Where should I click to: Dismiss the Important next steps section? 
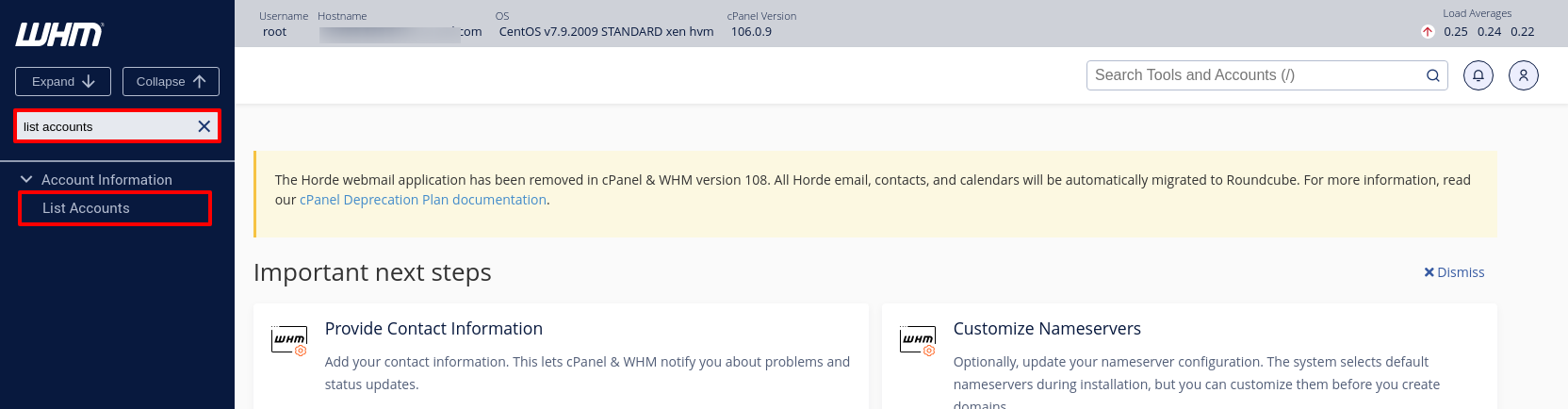click(x=1454, y=272)
